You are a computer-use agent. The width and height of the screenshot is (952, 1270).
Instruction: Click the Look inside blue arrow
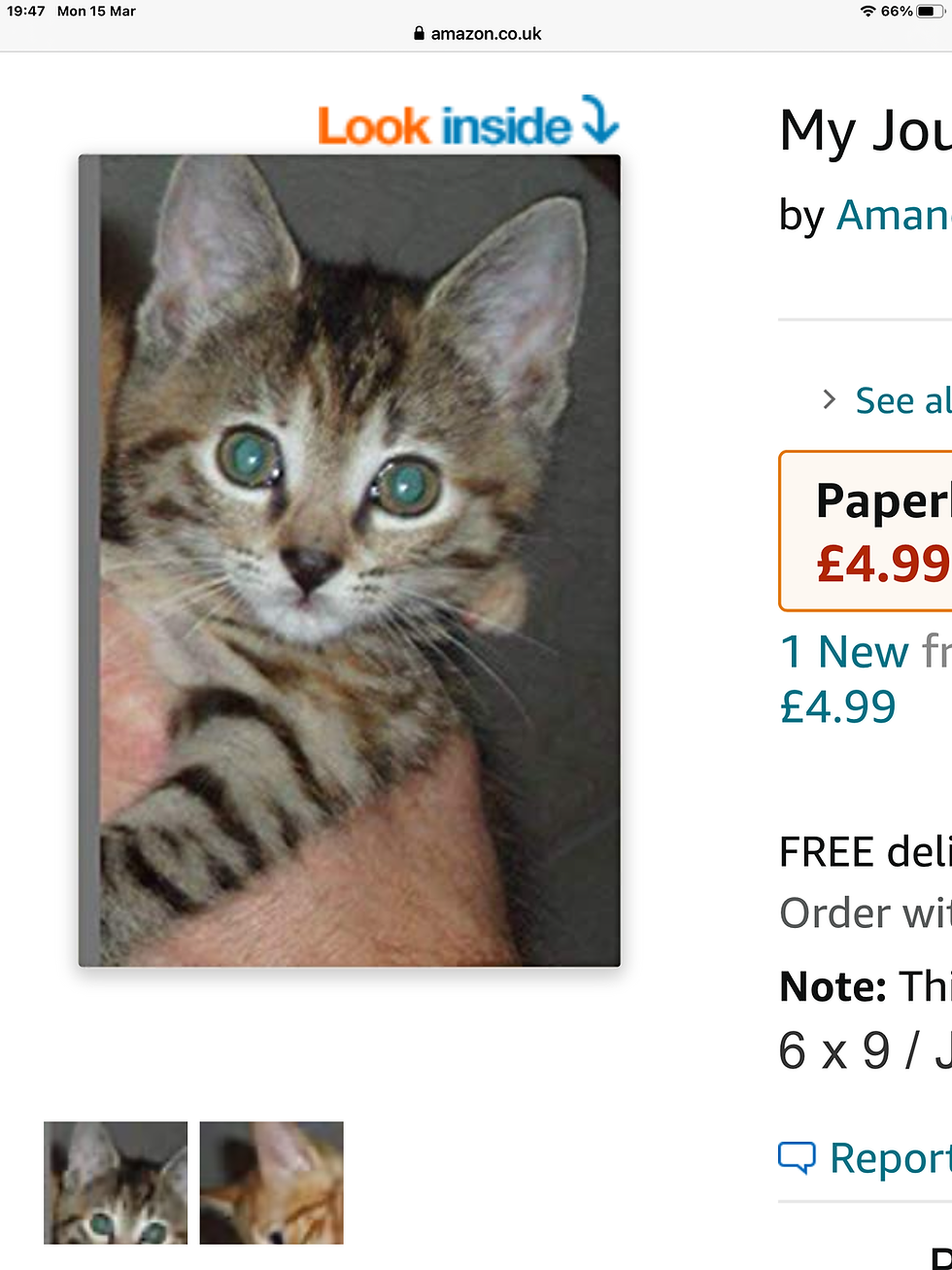point(599,120)
